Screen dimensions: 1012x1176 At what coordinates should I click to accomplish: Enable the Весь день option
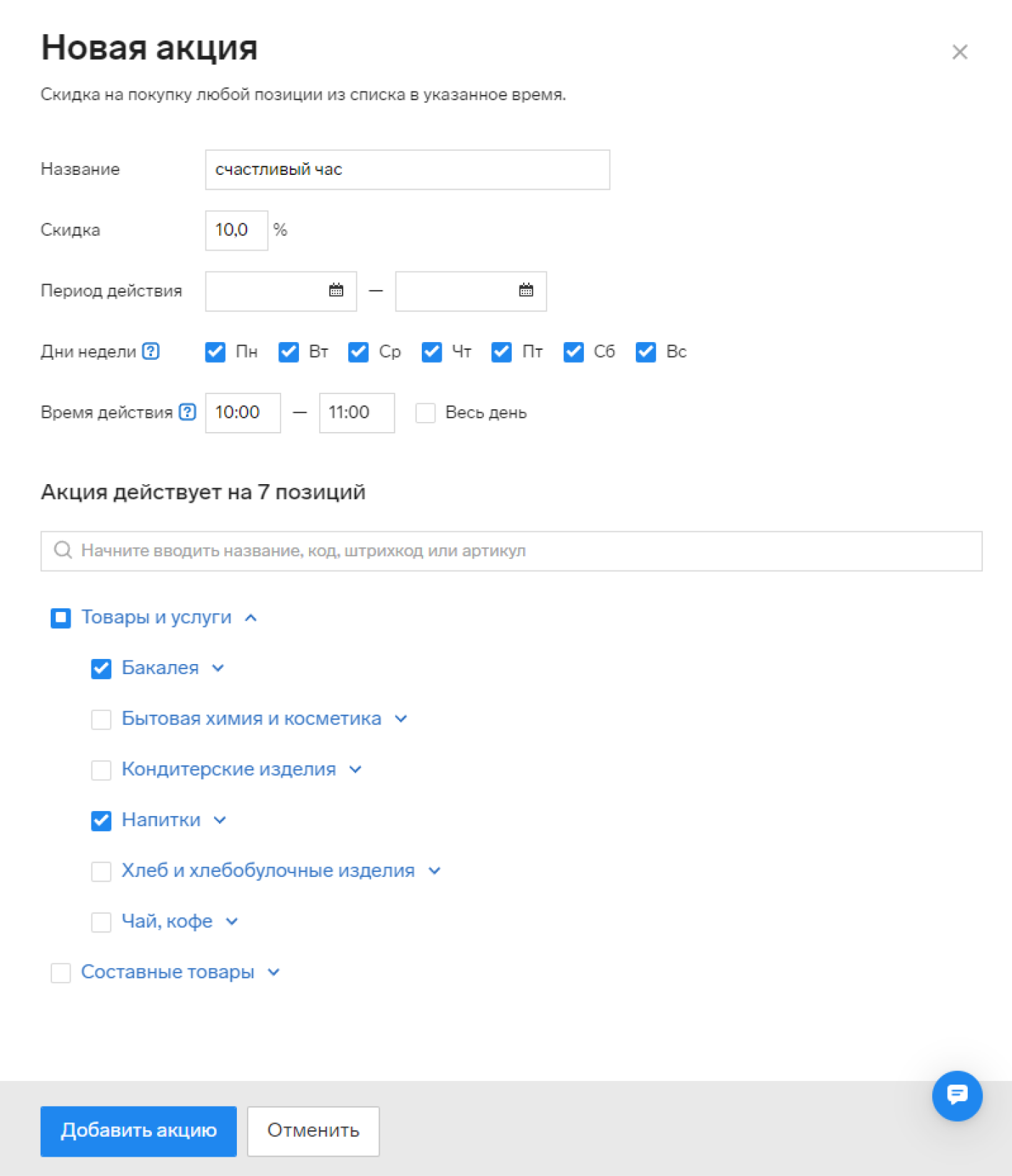pyautogui.click(x=425, y=413)
